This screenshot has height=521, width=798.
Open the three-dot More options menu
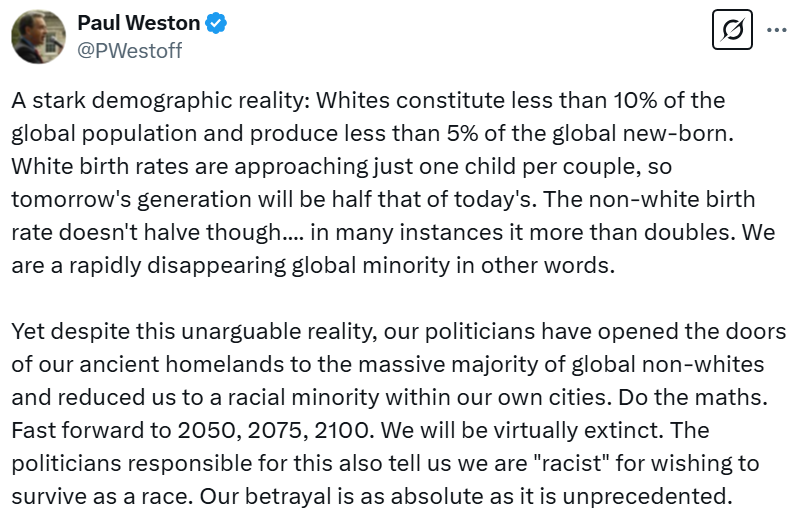[x=776, y=30]
